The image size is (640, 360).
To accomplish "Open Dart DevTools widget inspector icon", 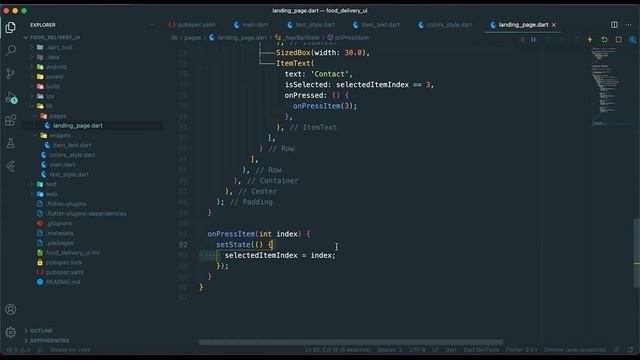I will coord(632,40).
